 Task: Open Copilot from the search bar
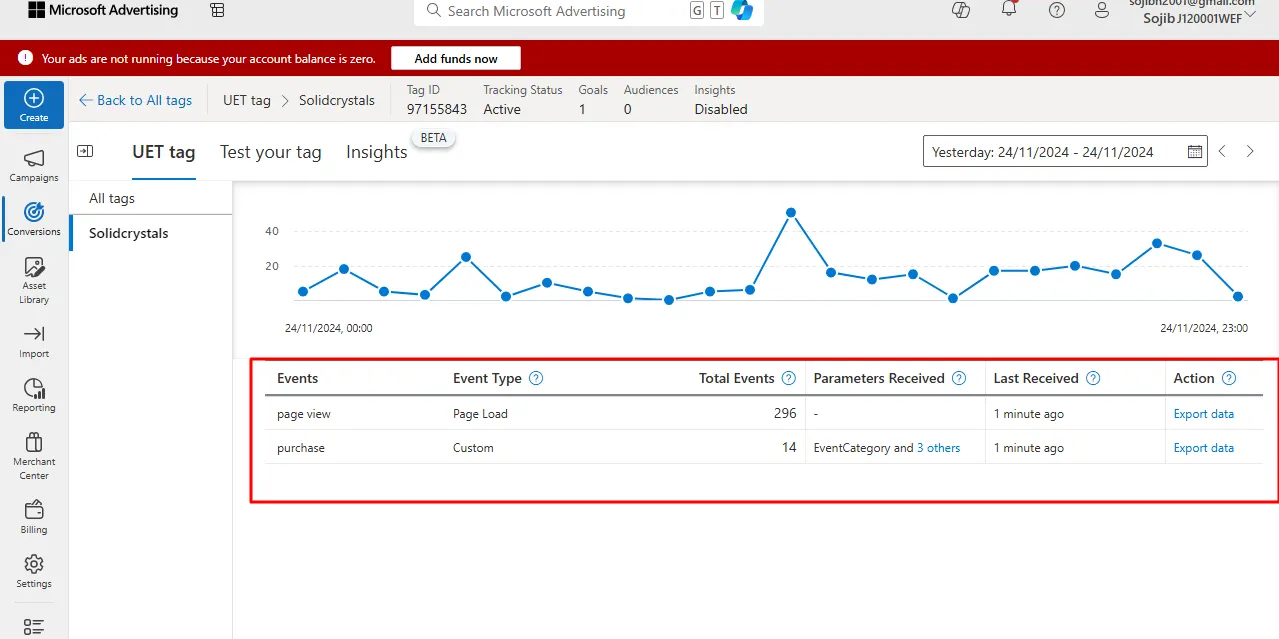pos(742,10)
